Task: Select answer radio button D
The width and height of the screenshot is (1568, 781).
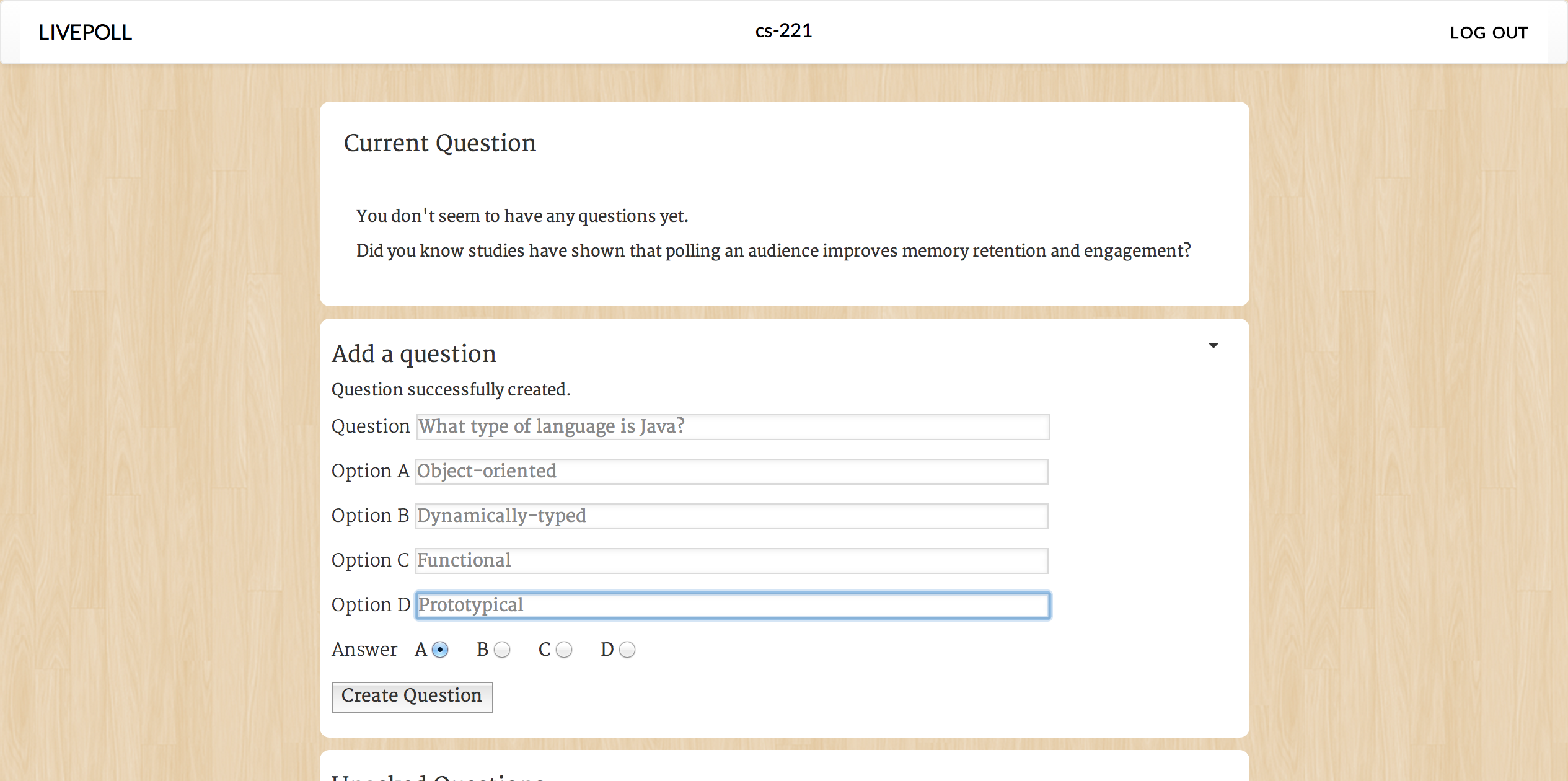Action: click(x=627, y=650)
